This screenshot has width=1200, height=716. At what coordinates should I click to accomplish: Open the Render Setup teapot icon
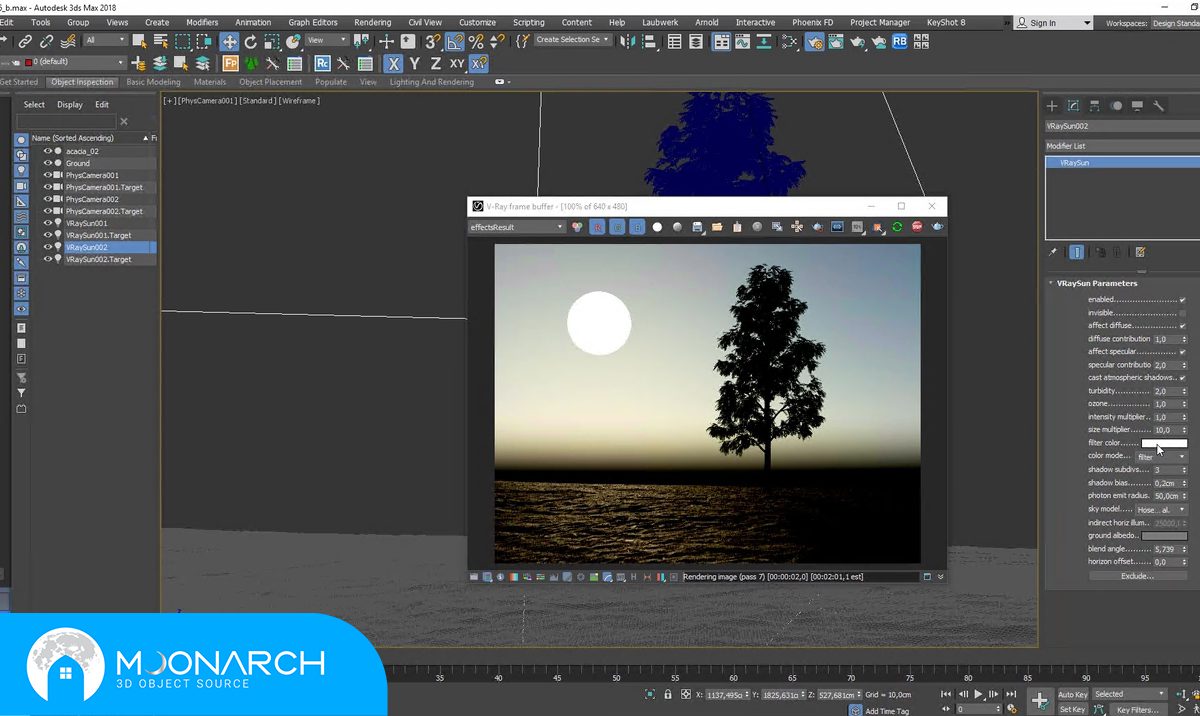click(x=815, y=41)
